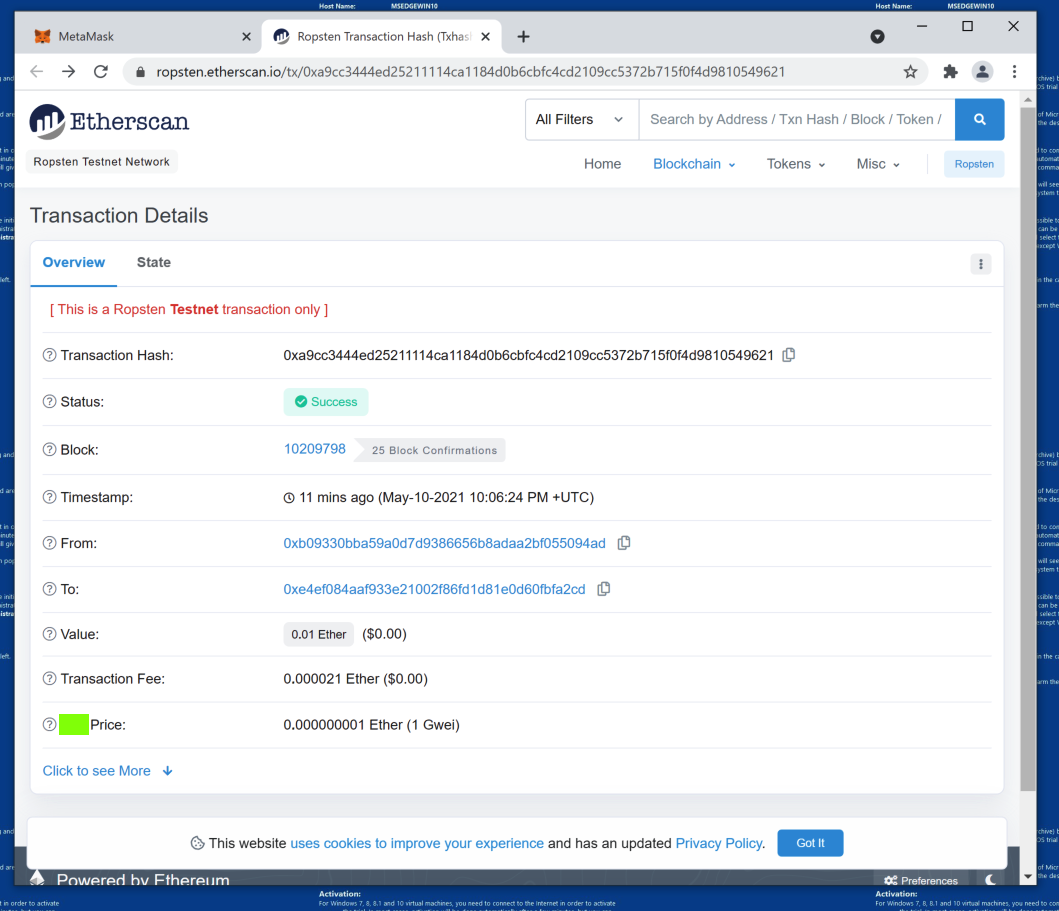Click the Success status badge
This screenshot has width=1059, height=911.
[x=326, y=402]
